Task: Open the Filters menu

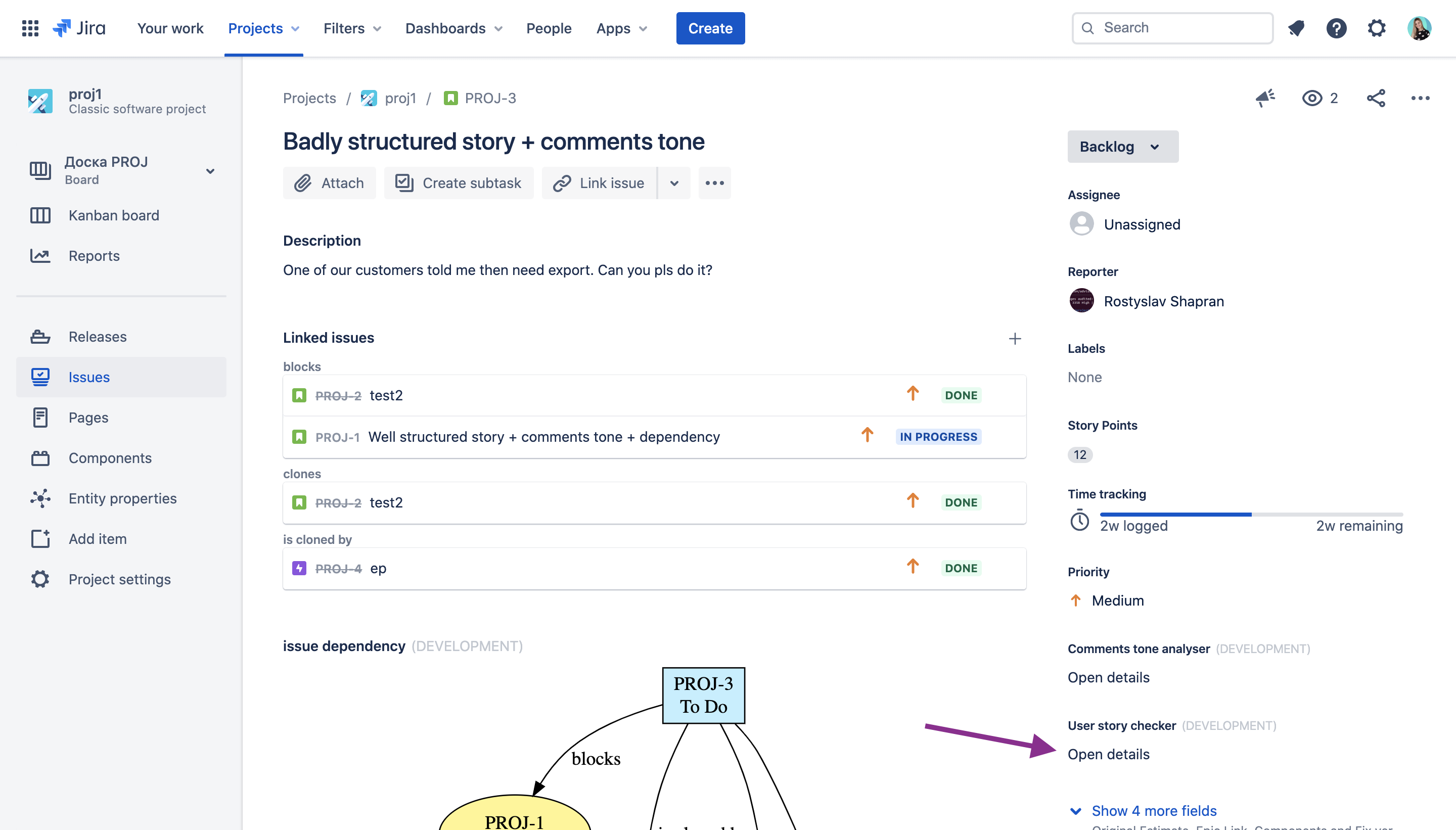Action: tap(352, 28)
